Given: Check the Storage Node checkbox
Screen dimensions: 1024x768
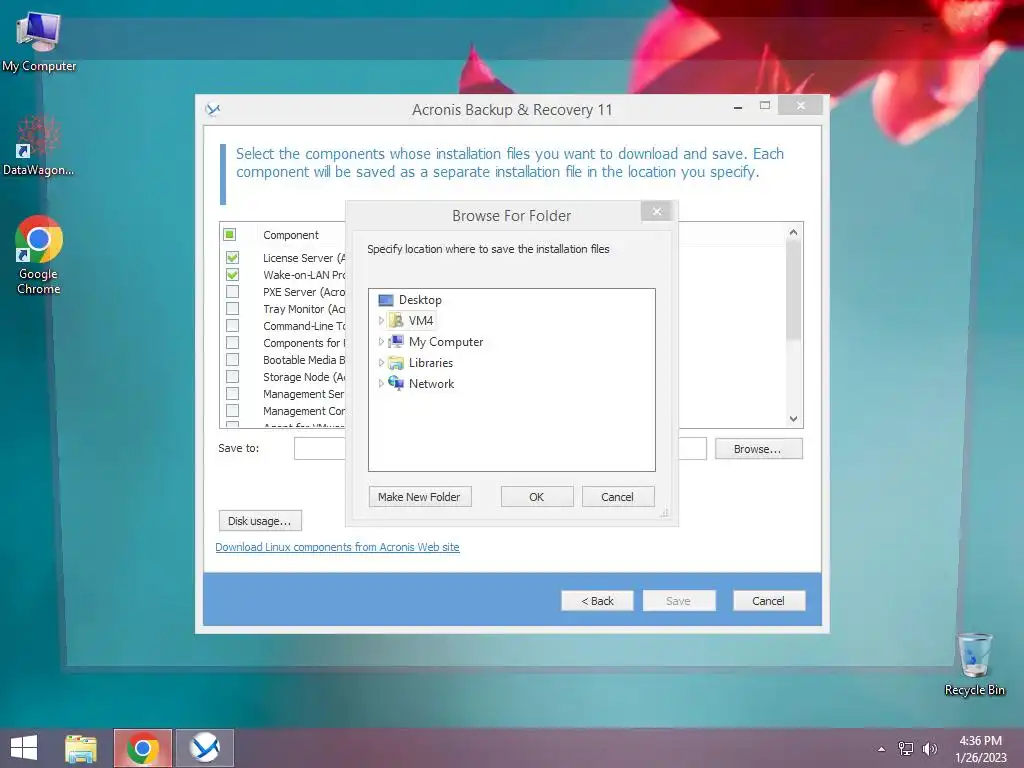Looking at the screenshot, I should click(x=232, y=376).
